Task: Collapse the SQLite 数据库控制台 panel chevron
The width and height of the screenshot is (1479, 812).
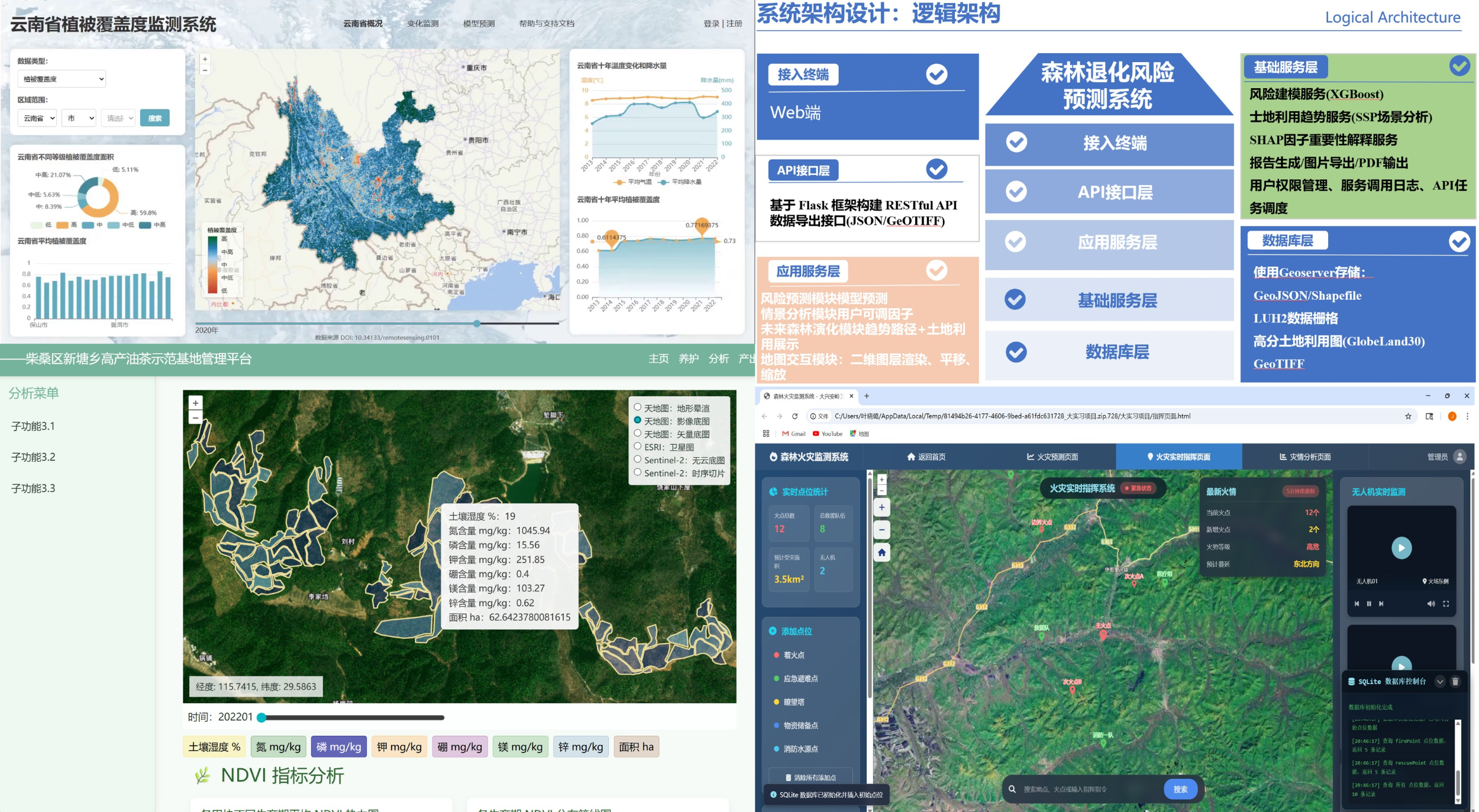Action: (x=1440, y=681)
